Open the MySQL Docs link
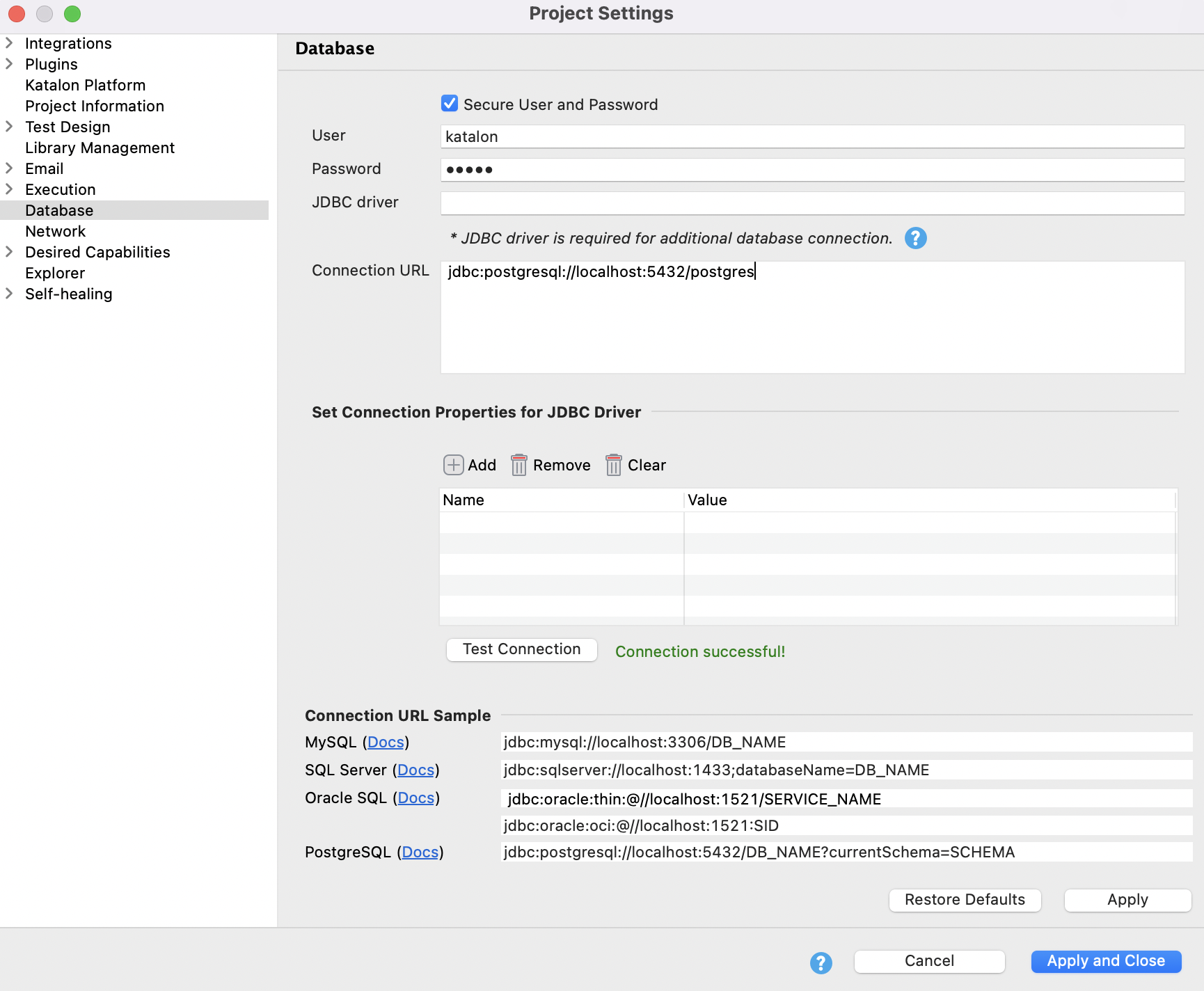Screen dimensions: 1204x991 (x=386, y=742)
